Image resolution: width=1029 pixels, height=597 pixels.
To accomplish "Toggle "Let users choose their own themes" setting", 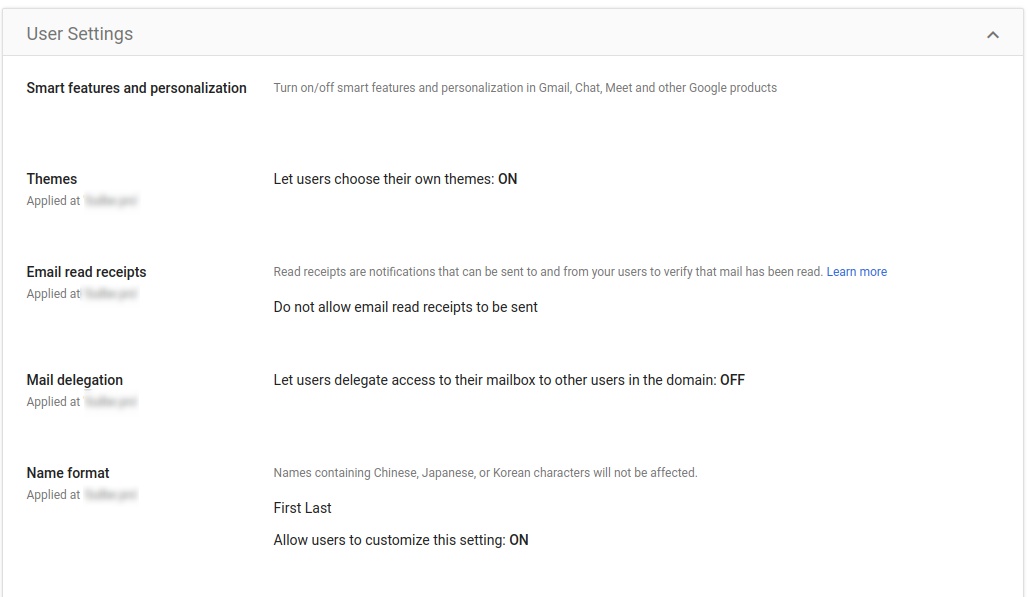I will click(395, 178).
